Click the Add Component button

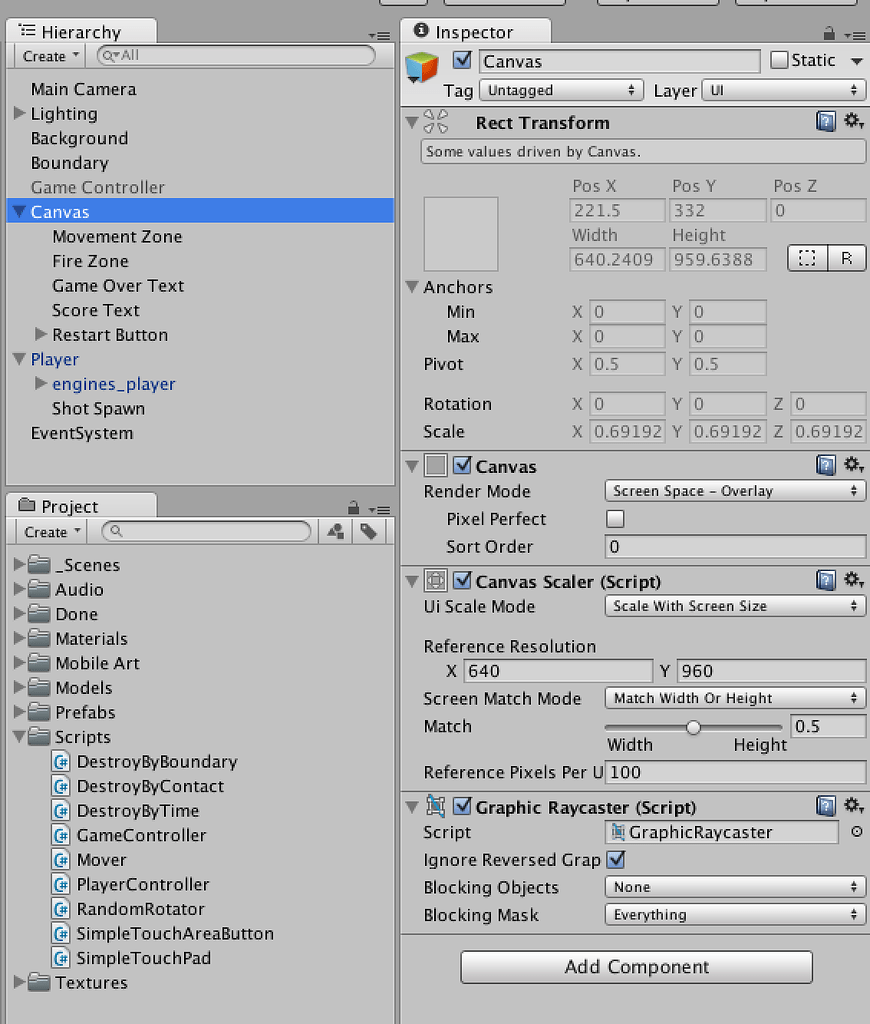(x=636, y=967)
